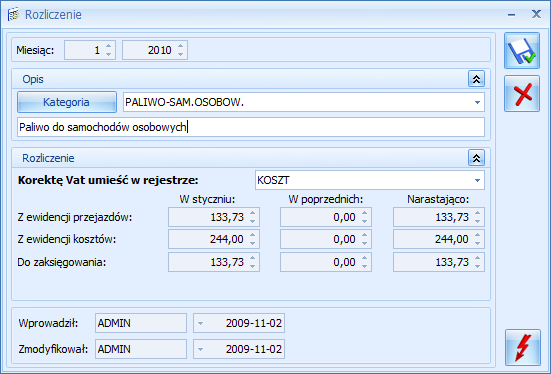551x374 pixels.
Task: Click the description field with Paliwo do samochodów osobowych
Action: click(x=251, y=127)
